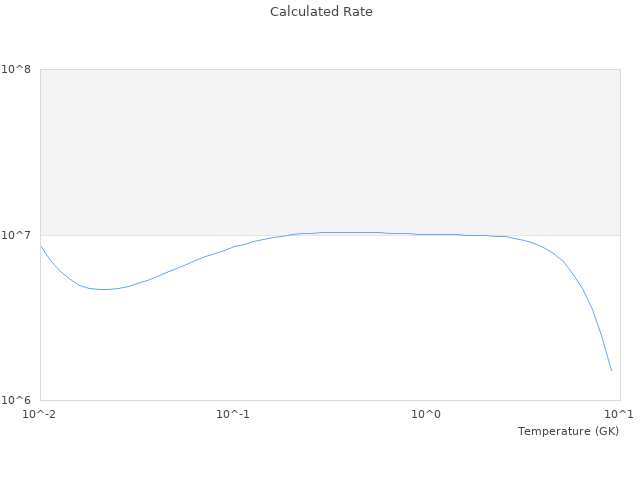This screenshot has height=480, width=640.
Task: Click the 10^1 x-axis tick label
Action: [x=619, y=414]
